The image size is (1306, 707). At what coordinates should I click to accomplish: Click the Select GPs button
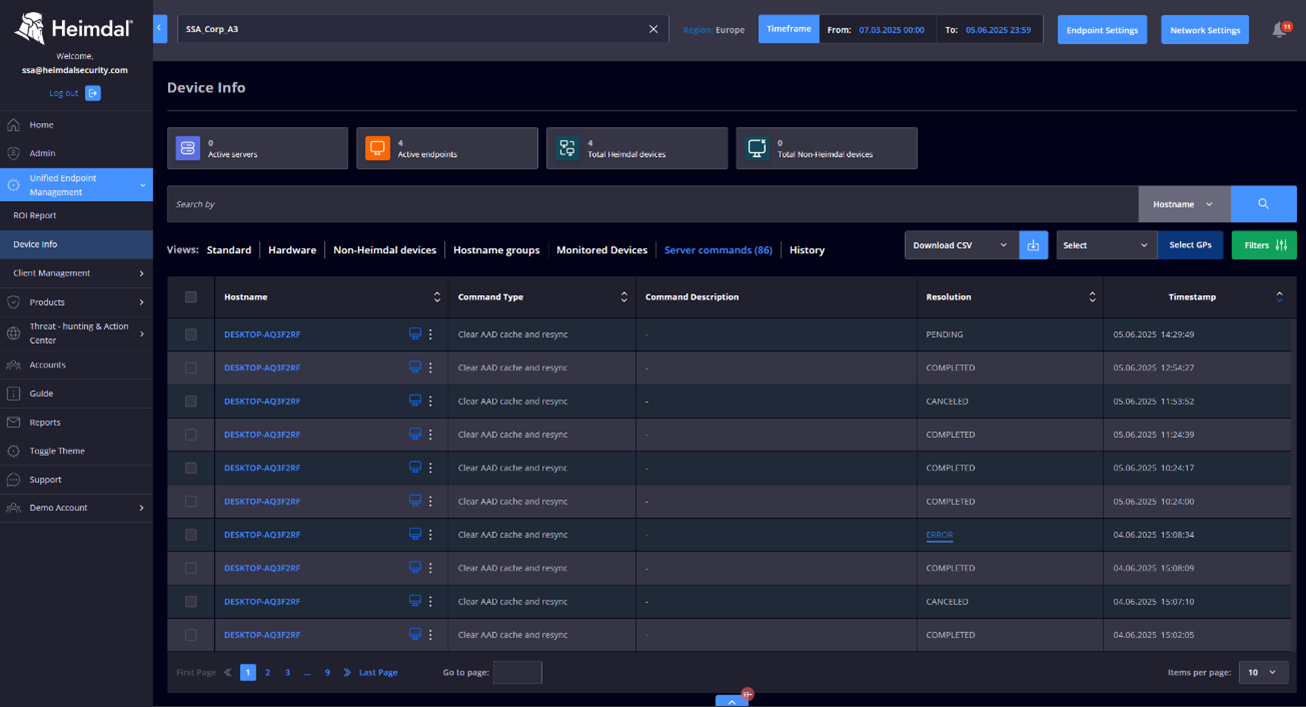tap(1190, 245)
